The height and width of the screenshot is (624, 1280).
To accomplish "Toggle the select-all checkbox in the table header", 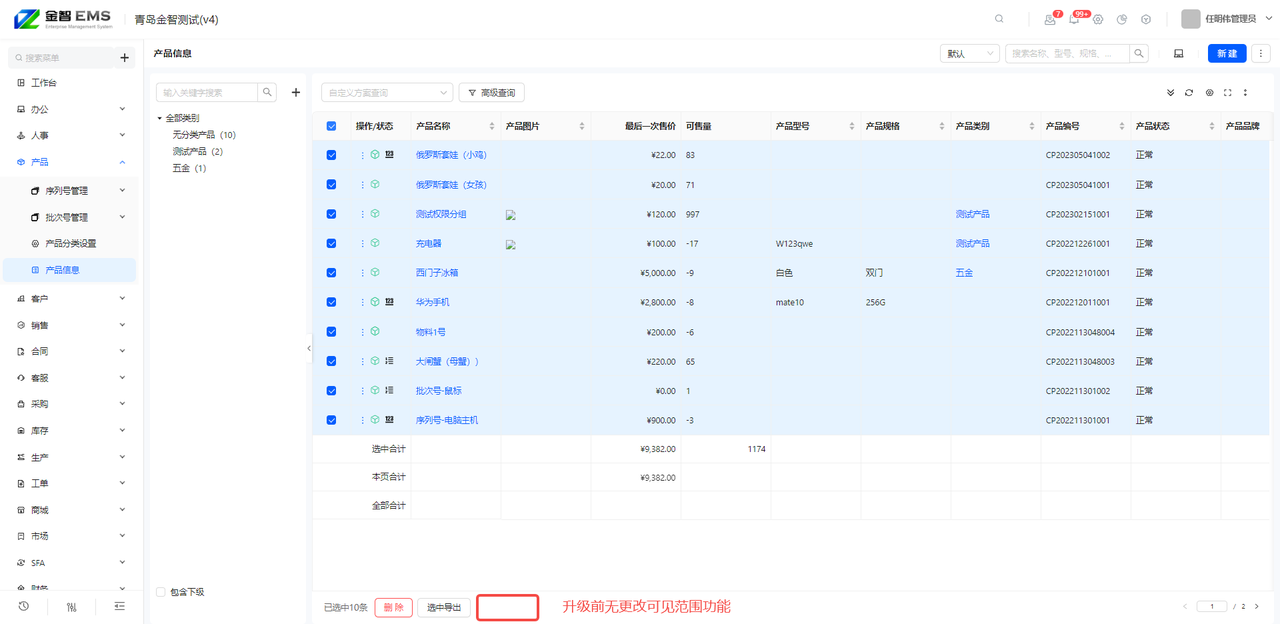I will coord(331,126).
